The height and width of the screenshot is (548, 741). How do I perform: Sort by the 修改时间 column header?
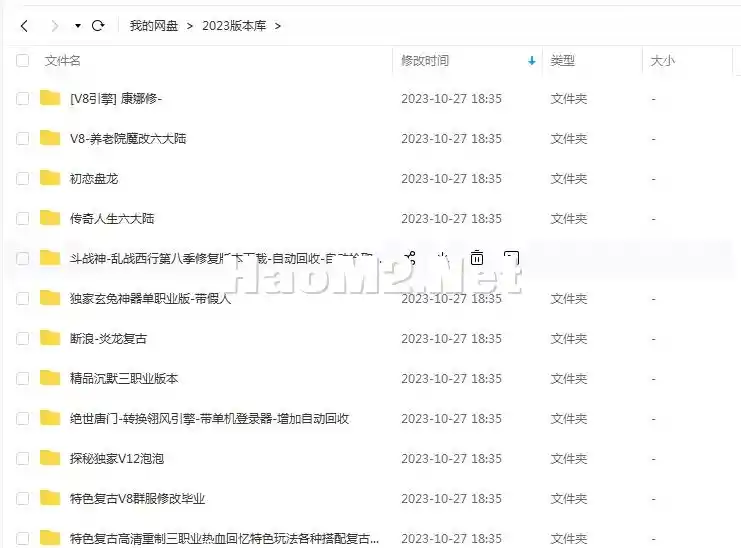pyautogui.click(x=425, y=60)
